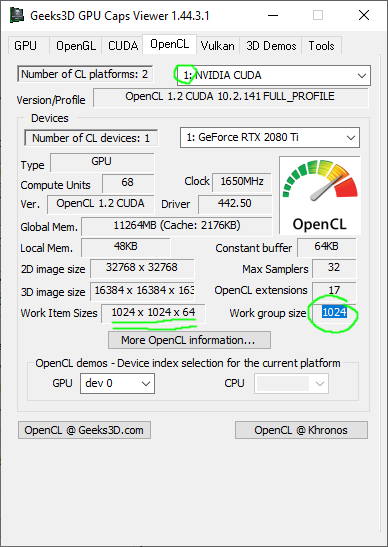Screen dimensions: 388x547
Task: Open the Tools tab
Action: [321, 46]
